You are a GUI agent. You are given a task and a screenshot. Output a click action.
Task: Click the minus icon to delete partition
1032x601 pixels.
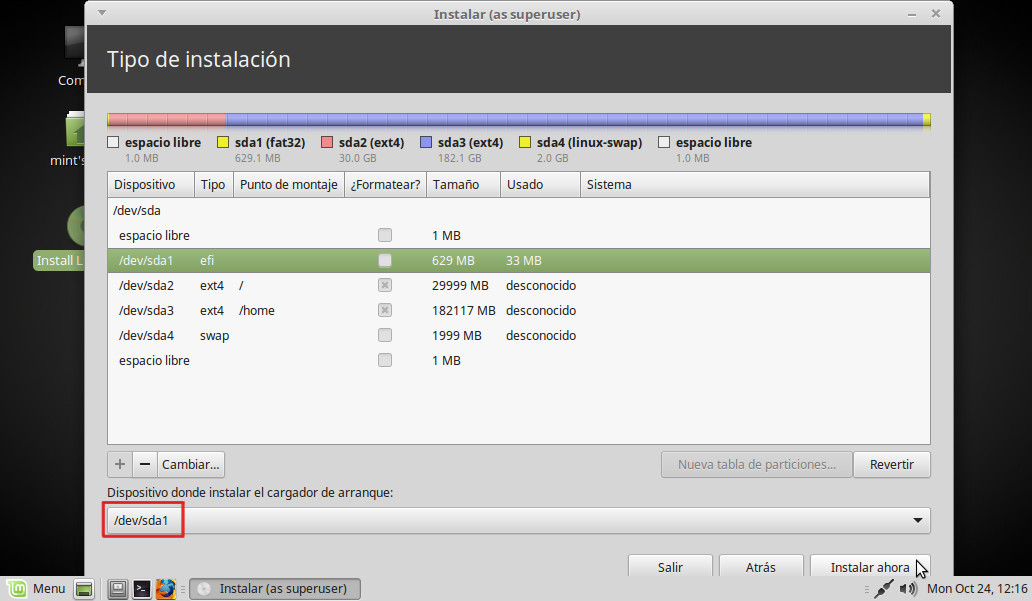[145, 465]
